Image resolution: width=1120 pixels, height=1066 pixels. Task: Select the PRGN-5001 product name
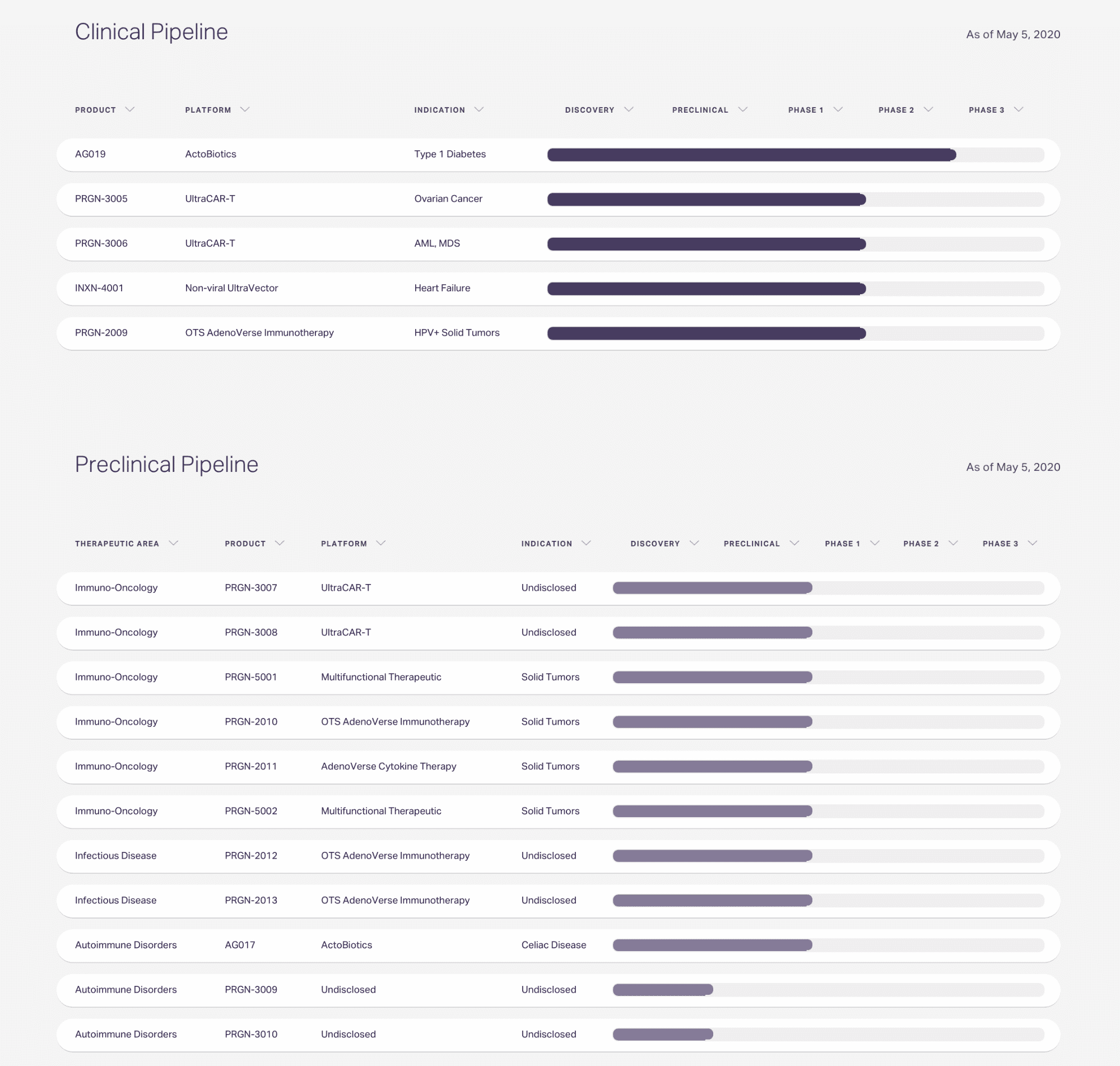point(251,678)
